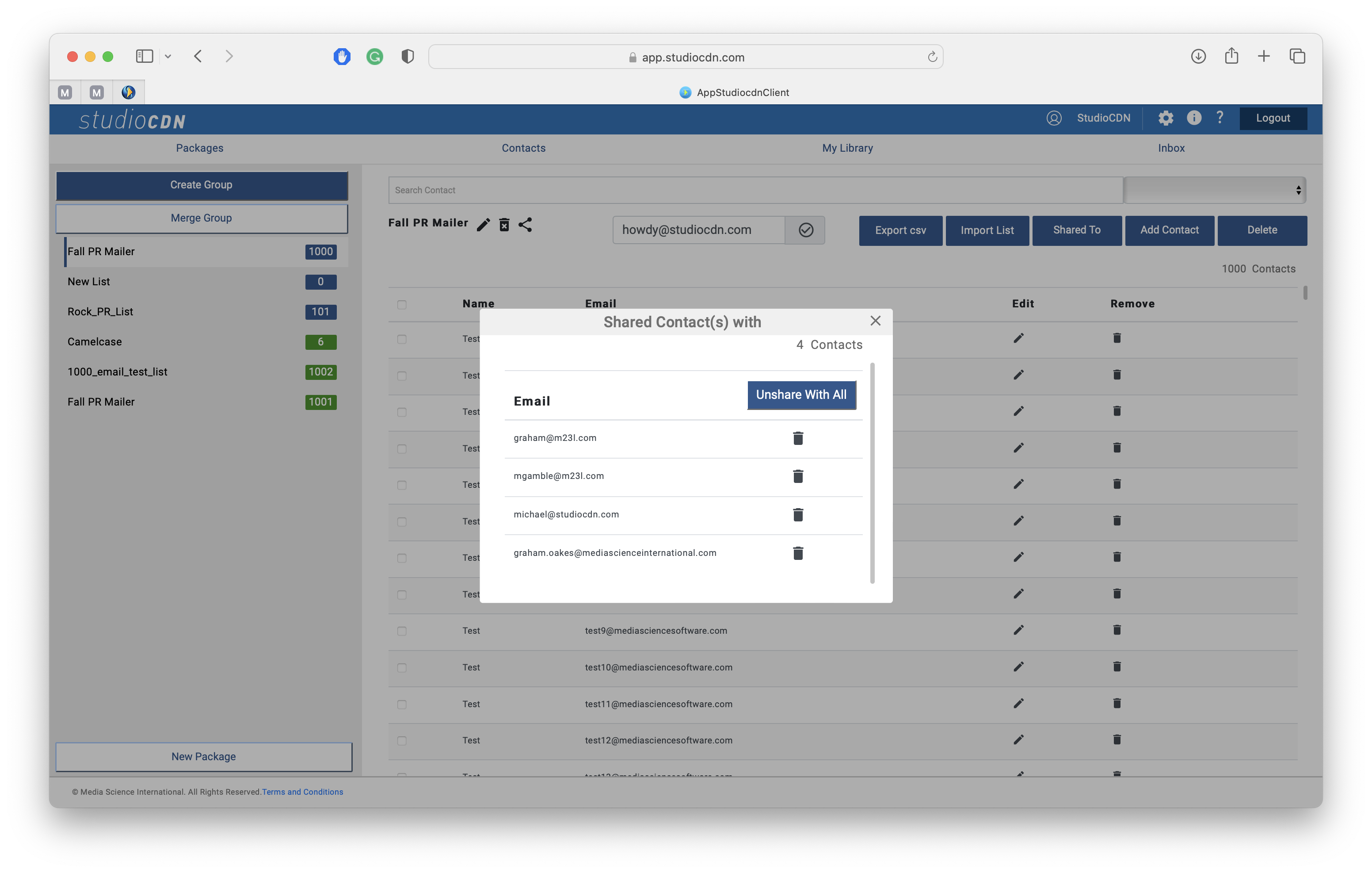This screenshot has width=1372, height=873.
Task: Open the My Library tab
Action: tap(847, 148)
